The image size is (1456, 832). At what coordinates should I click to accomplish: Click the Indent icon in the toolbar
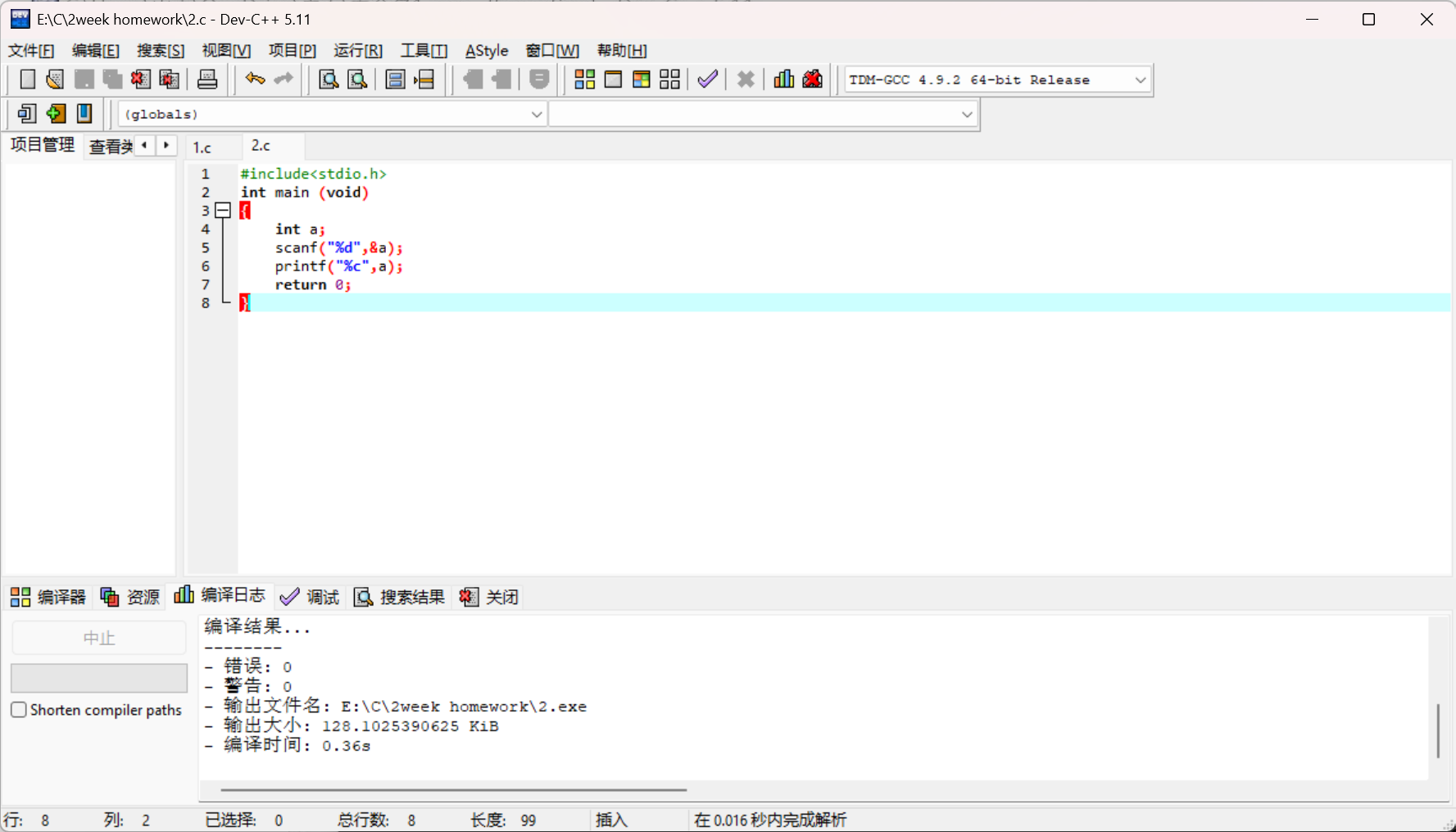[473, 80]
